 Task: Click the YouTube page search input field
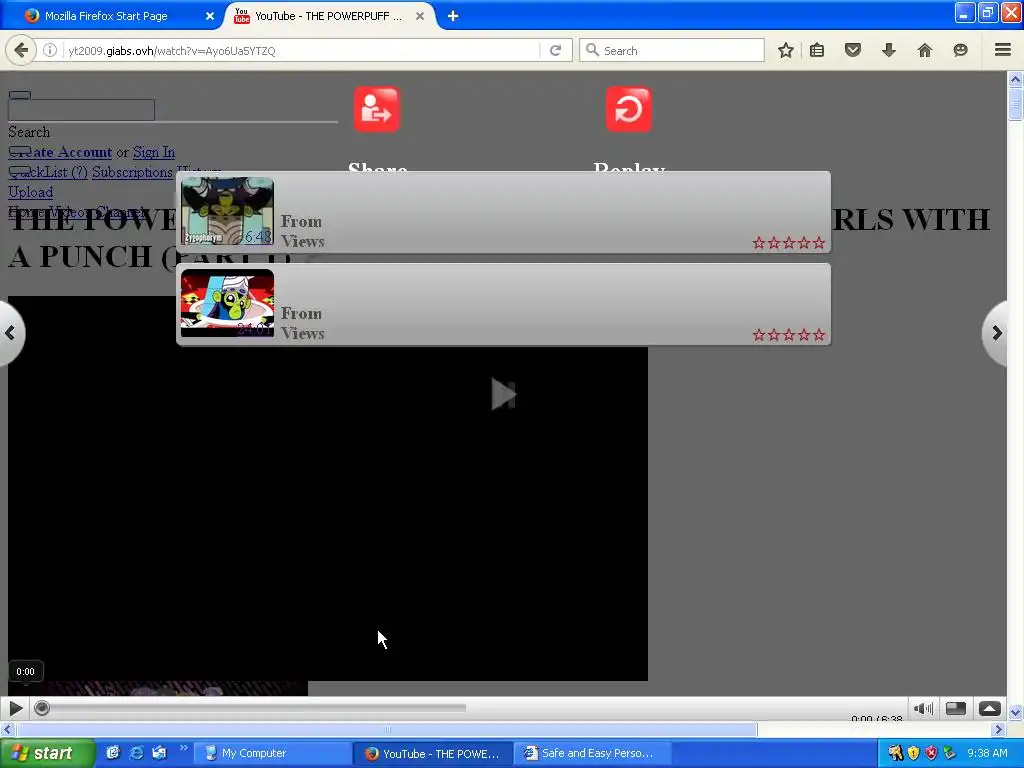coord(81,110)
